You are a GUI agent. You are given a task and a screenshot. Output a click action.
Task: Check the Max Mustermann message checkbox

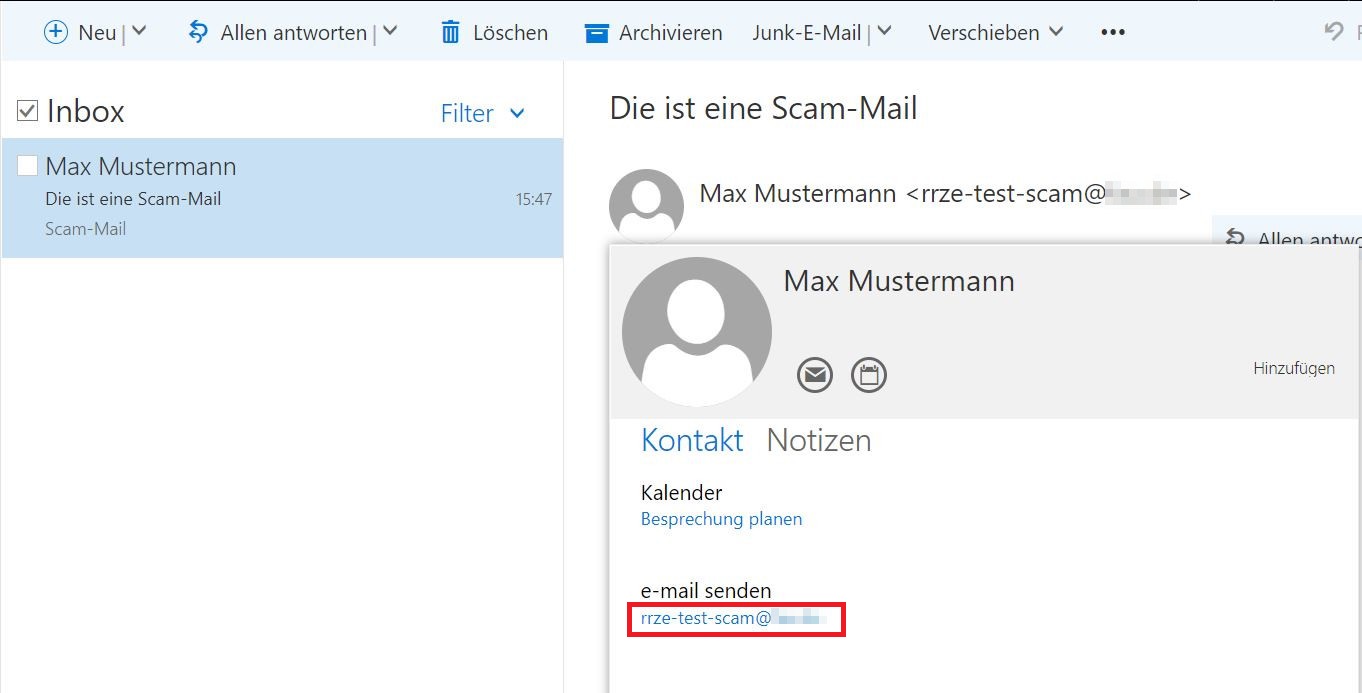tap(28, 166)
